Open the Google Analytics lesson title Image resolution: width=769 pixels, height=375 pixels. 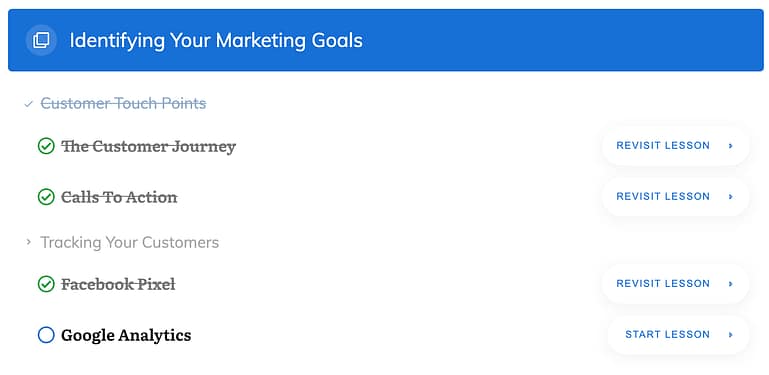126,335
